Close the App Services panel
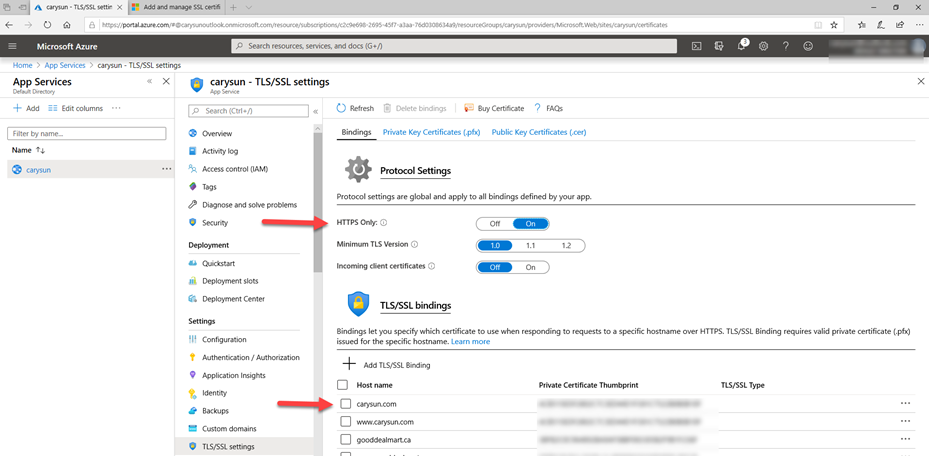 (x=166, y=81)
